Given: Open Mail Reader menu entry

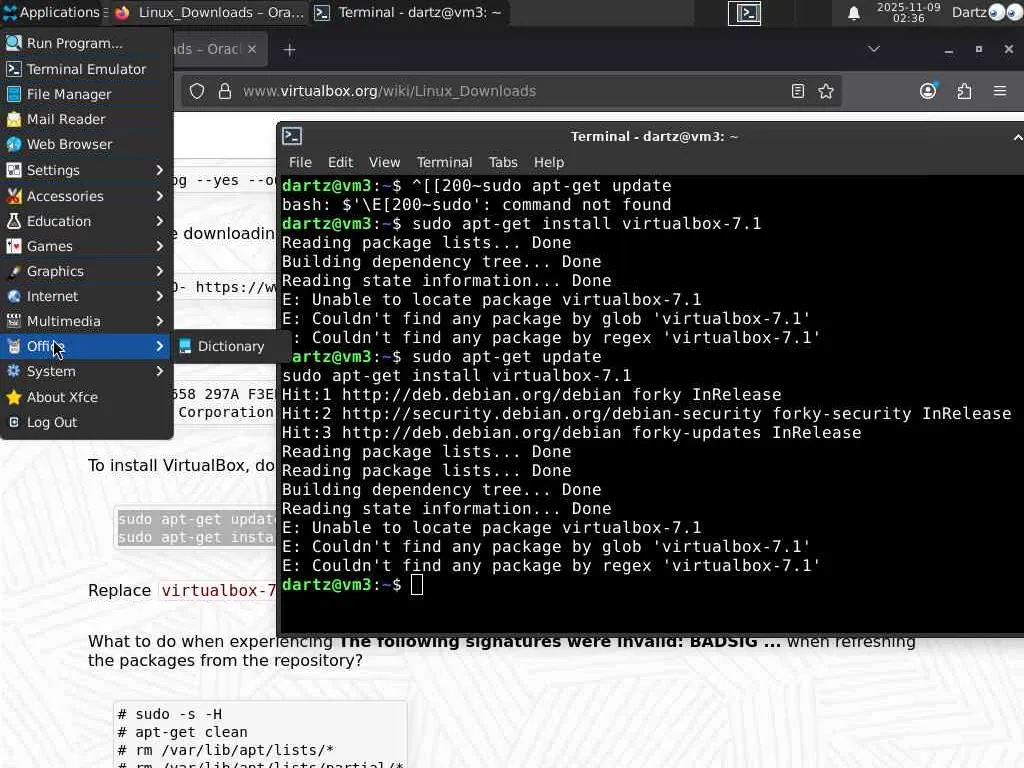Looking at the screenshot, I should point(86,119).
